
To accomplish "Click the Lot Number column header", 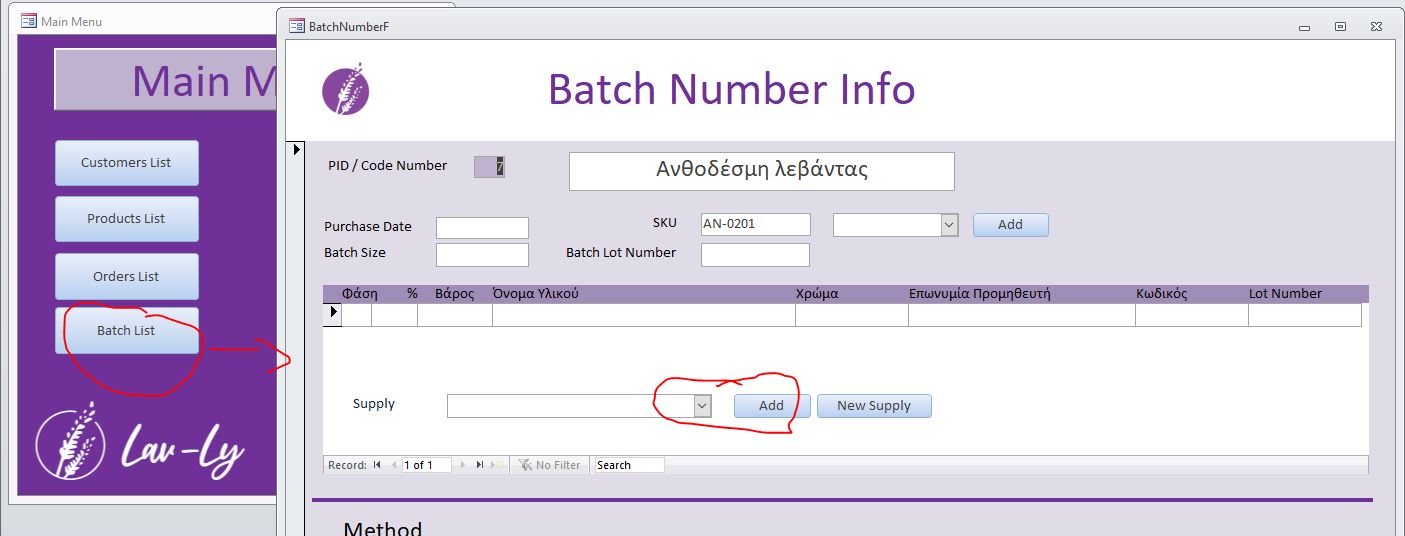I will click(x=1285, y=294).
